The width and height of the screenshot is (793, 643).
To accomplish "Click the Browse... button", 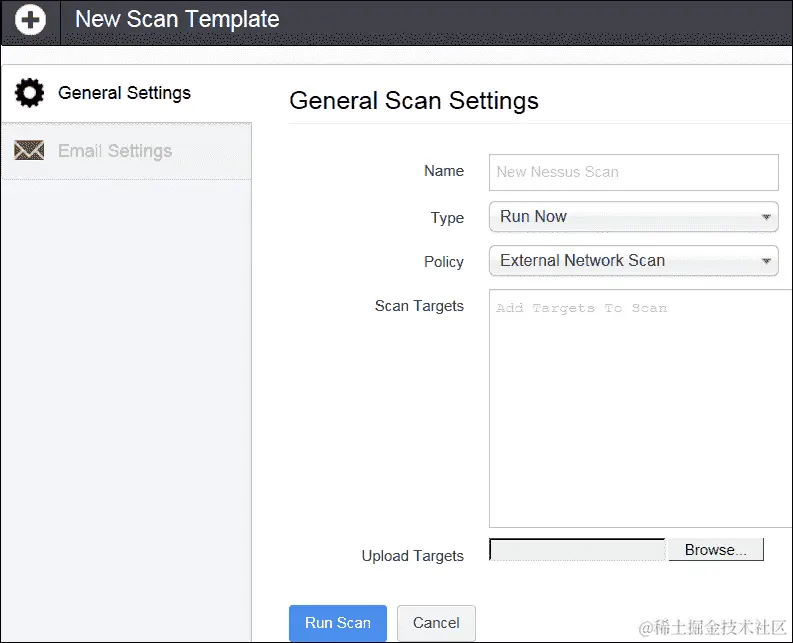I will 716,549.
